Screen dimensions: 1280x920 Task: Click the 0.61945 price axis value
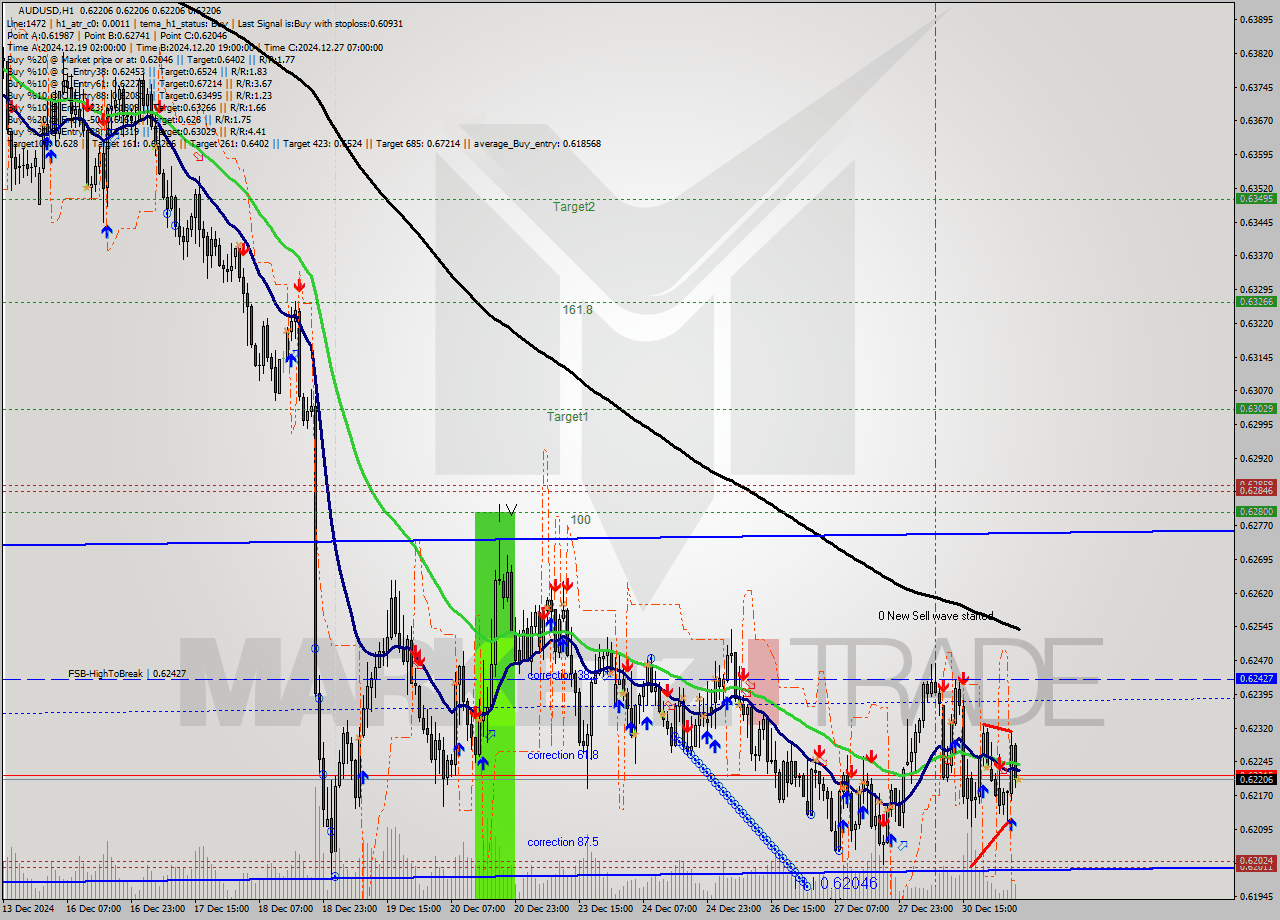(1256, 897)
